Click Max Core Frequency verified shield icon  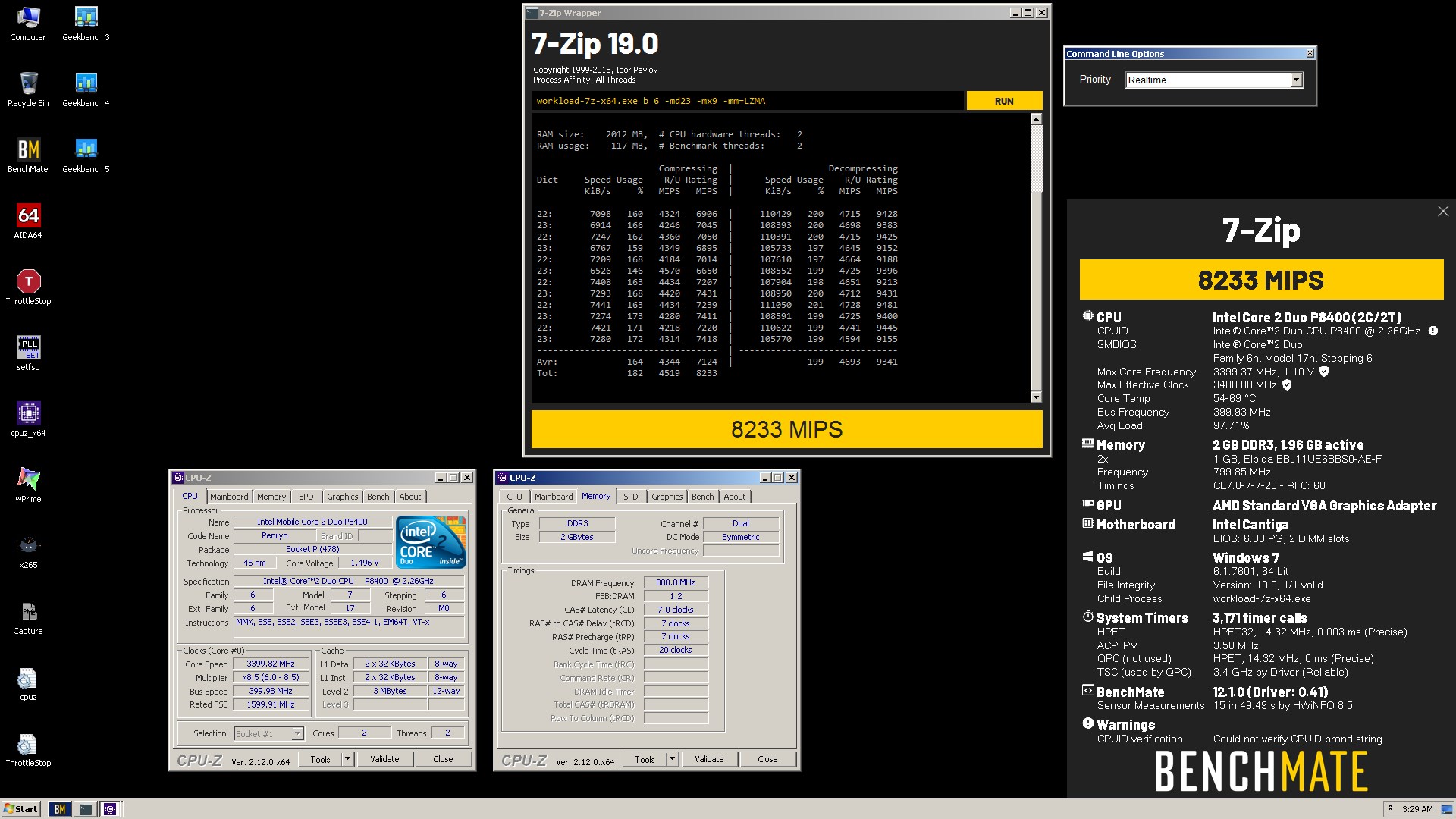(1324, 372)
